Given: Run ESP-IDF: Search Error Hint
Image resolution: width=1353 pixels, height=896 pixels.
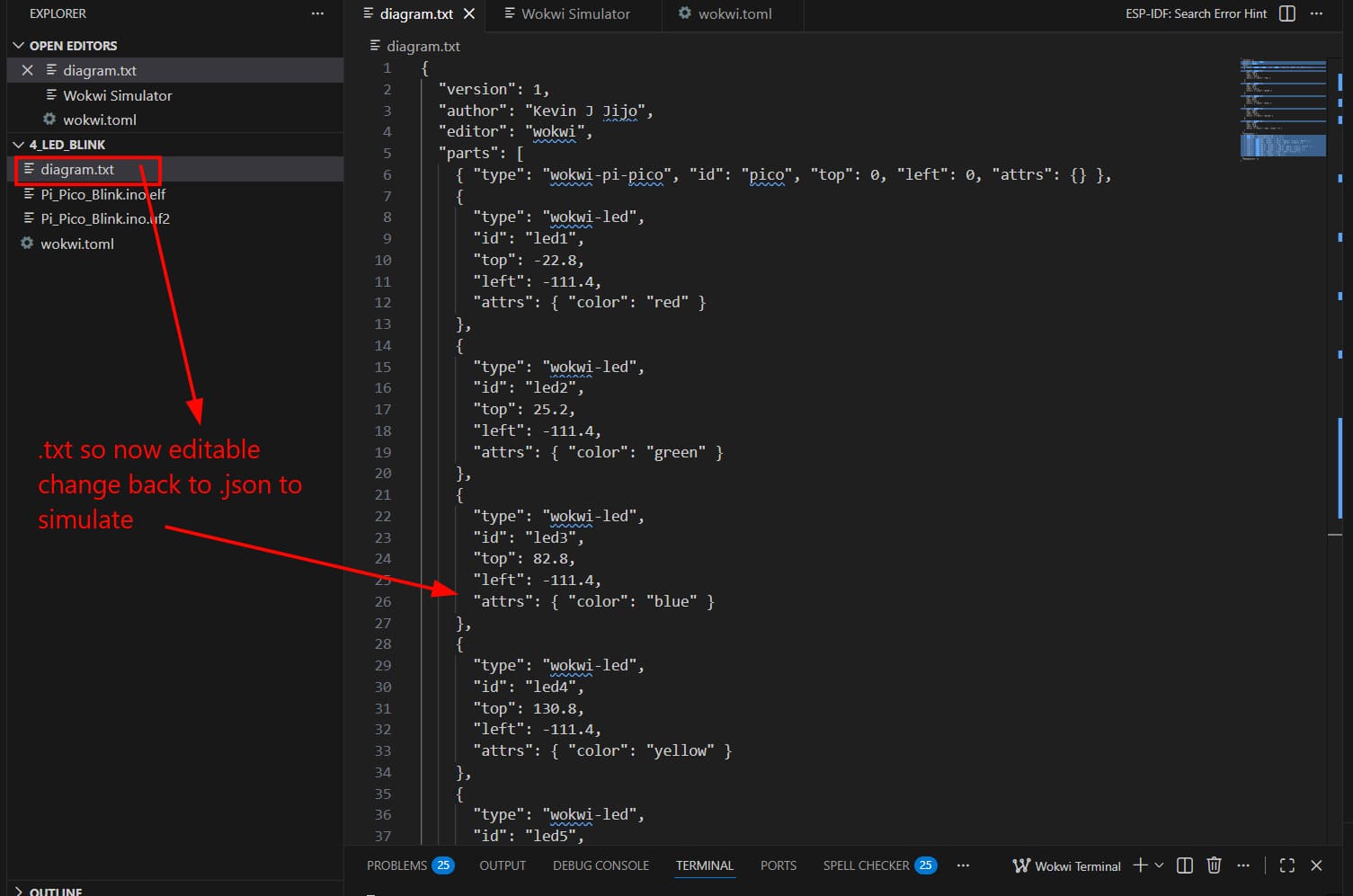Looking at the screenshot, I should pyautogui.click(x=1195, y=13).
